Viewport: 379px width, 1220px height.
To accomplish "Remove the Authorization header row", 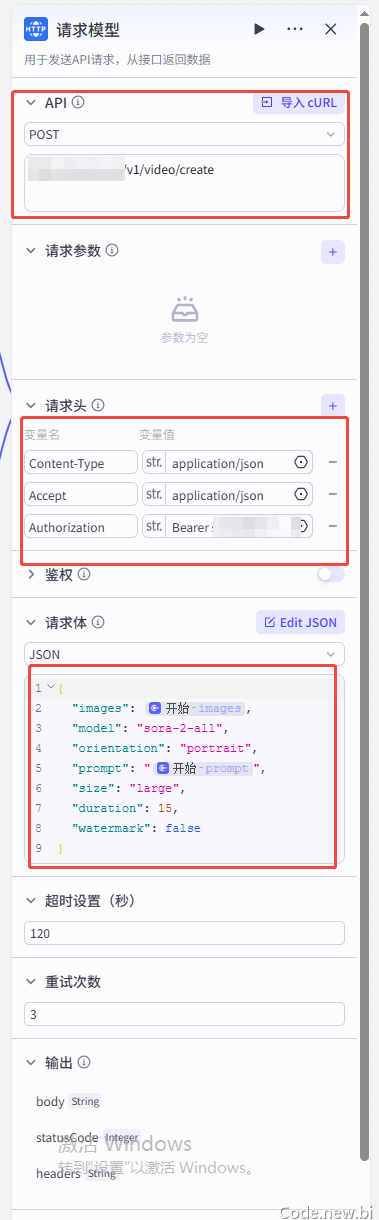I will [333, 526].
